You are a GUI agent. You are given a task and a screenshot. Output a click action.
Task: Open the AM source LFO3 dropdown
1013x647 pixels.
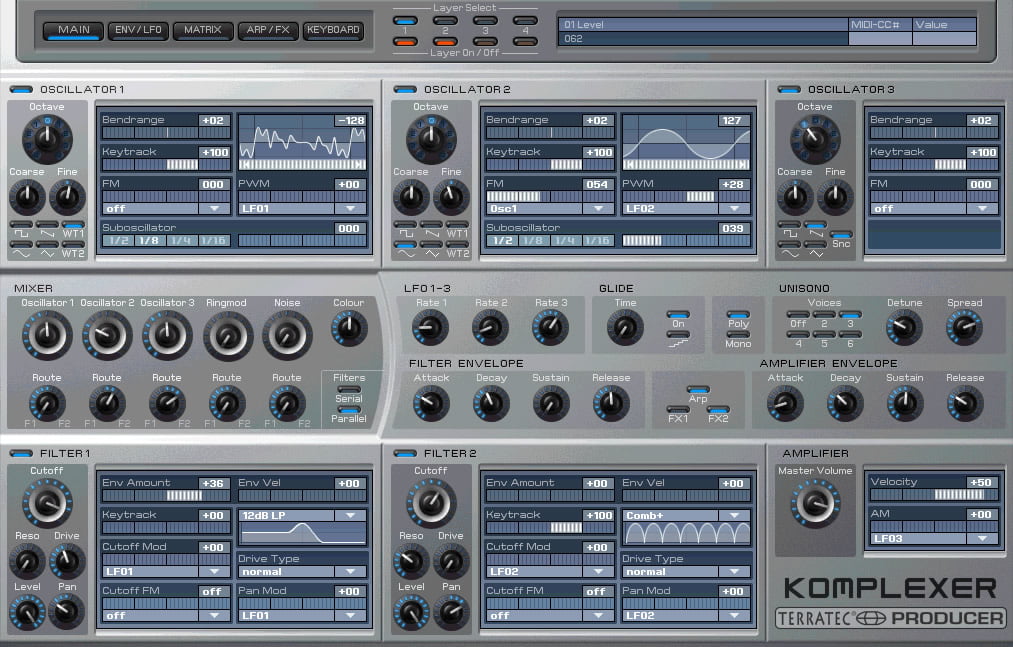(x=932, y=538)
